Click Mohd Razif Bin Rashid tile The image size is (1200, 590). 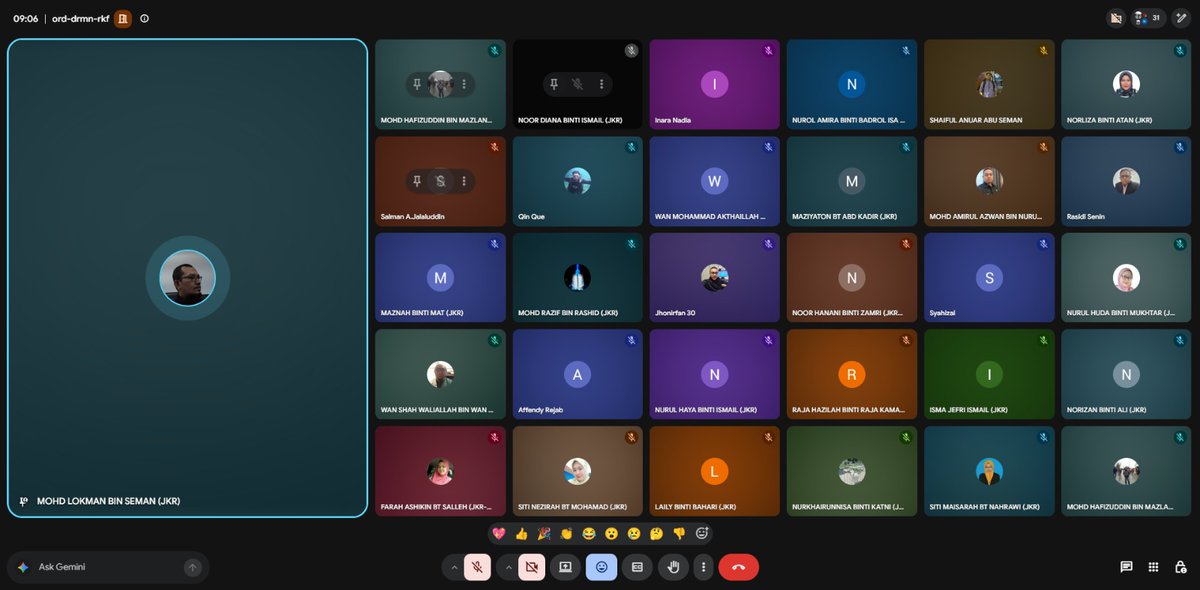pyautogui.click(x=577, y=278)
